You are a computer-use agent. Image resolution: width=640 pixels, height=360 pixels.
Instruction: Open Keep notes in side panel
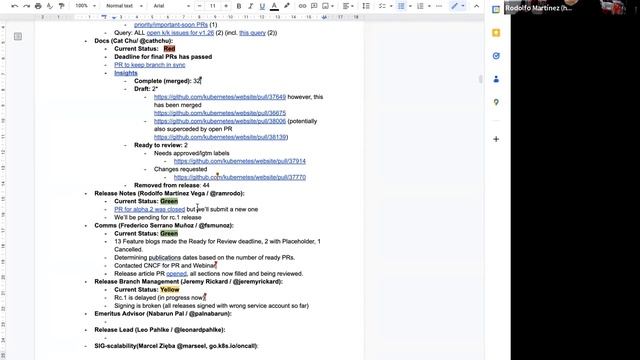(x=496, y=33)
